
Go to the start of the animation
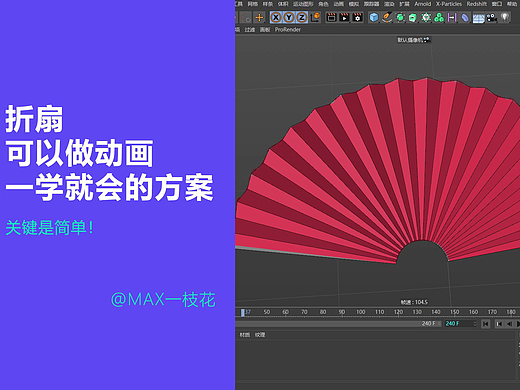tap(485, 324)
